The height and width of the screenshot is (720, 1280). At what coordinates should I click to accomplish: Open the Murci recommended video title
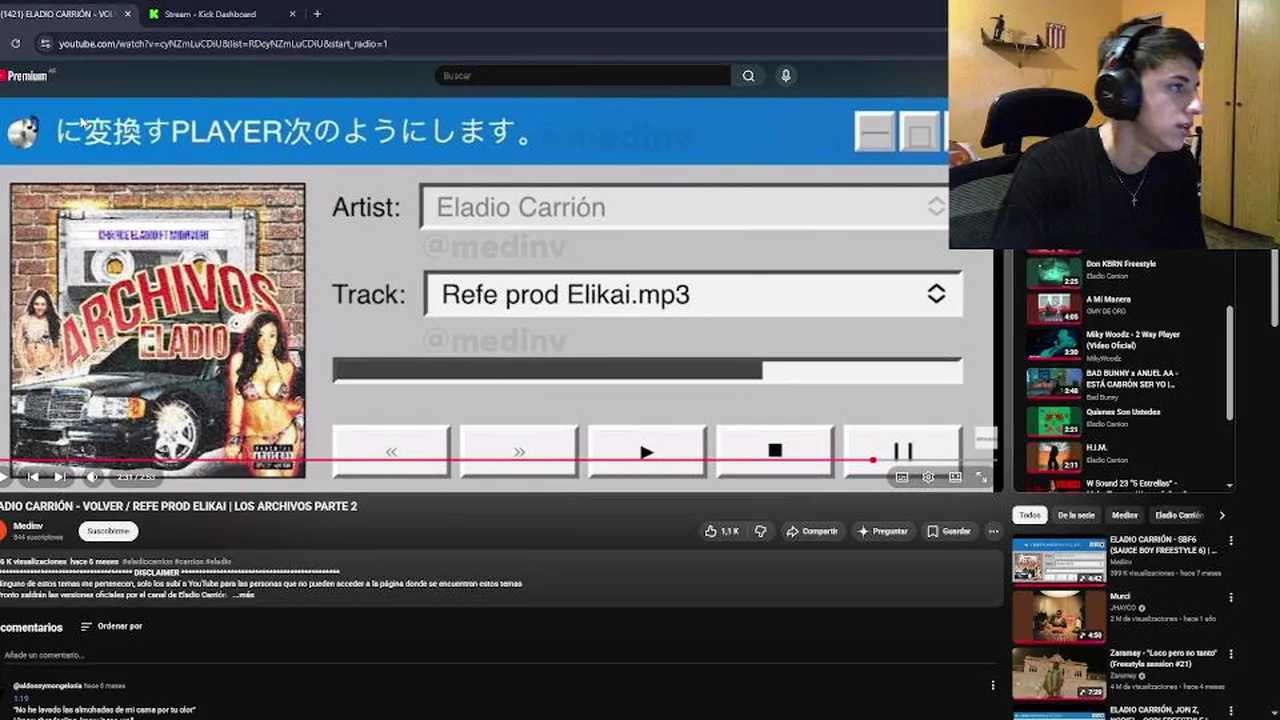tap(1119, 597)
